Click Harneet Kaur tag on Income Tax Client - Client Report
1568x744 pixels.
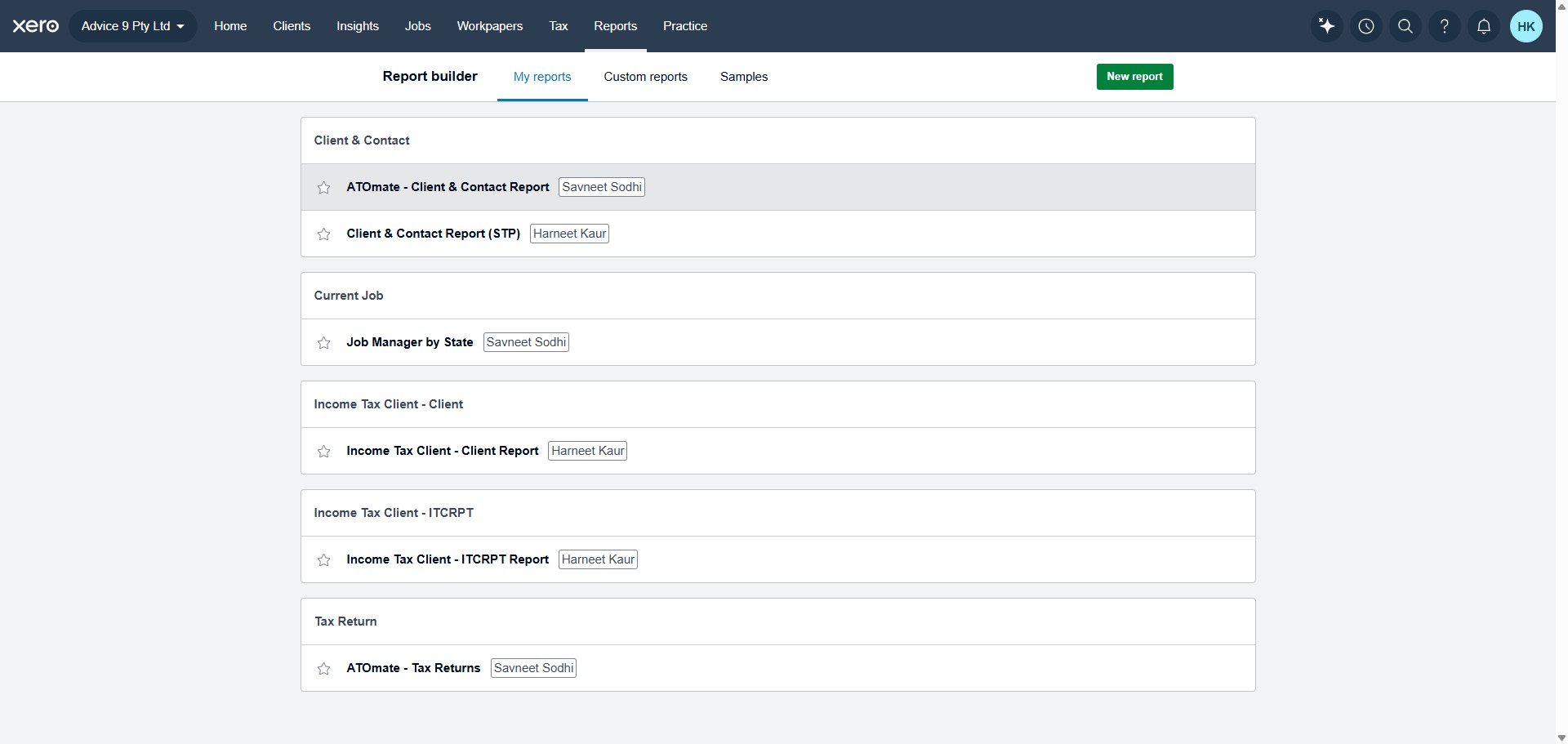[588, 451]
